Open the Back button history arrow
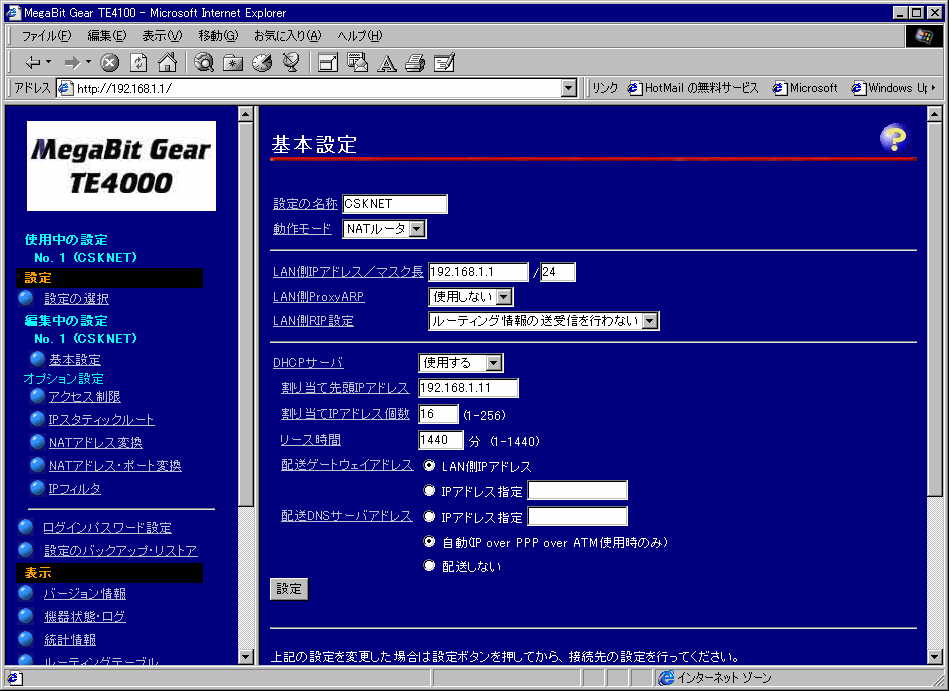This screenshot has width=949, height=691. (48, 62)
